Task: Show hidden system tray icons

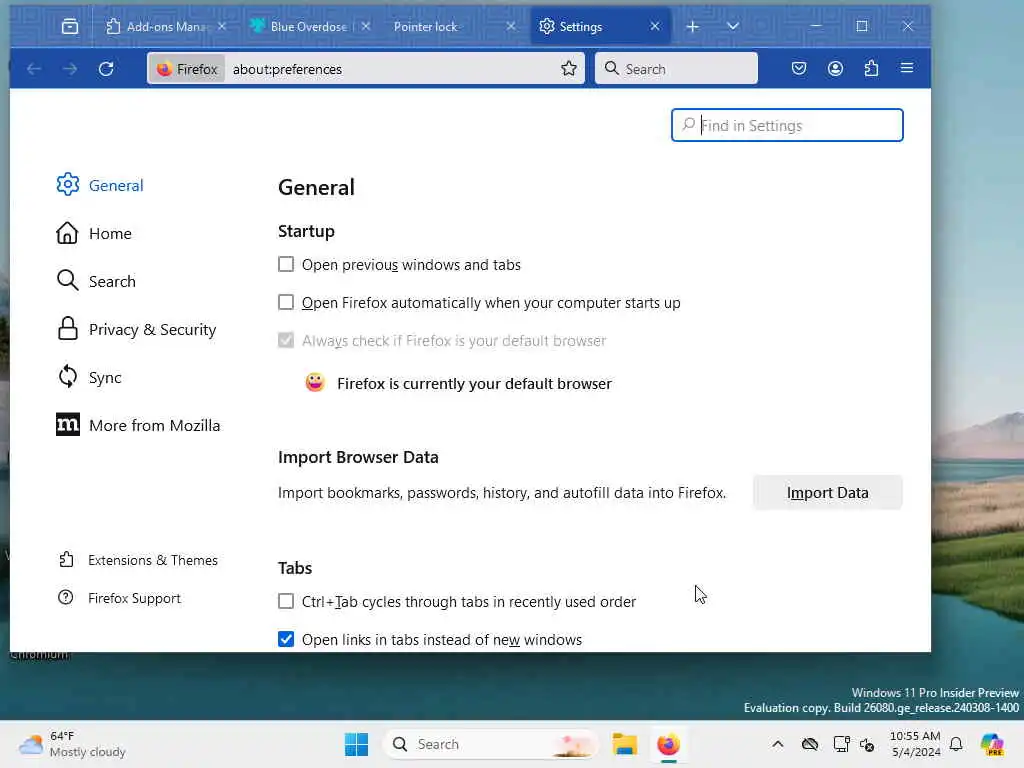Action: 777,744
